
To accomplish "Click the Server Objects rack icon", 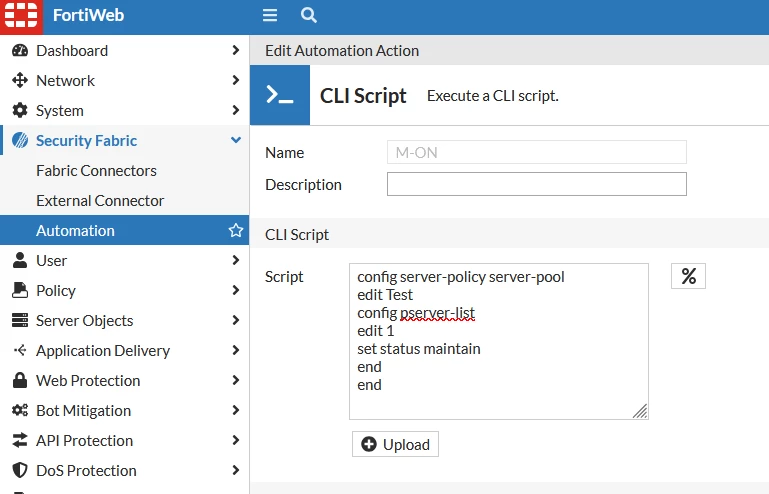I will (x=20, y=320).
